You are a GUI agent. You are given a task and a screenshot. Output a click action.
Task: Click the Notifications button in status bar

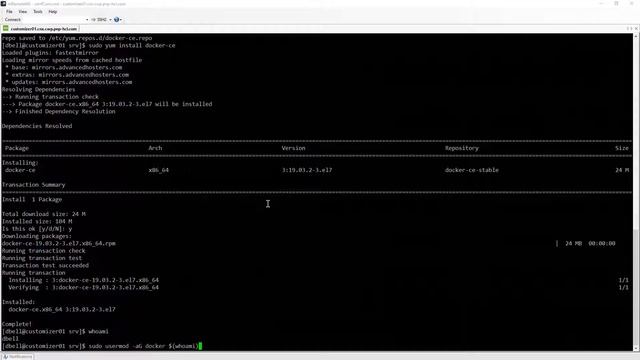18,357
